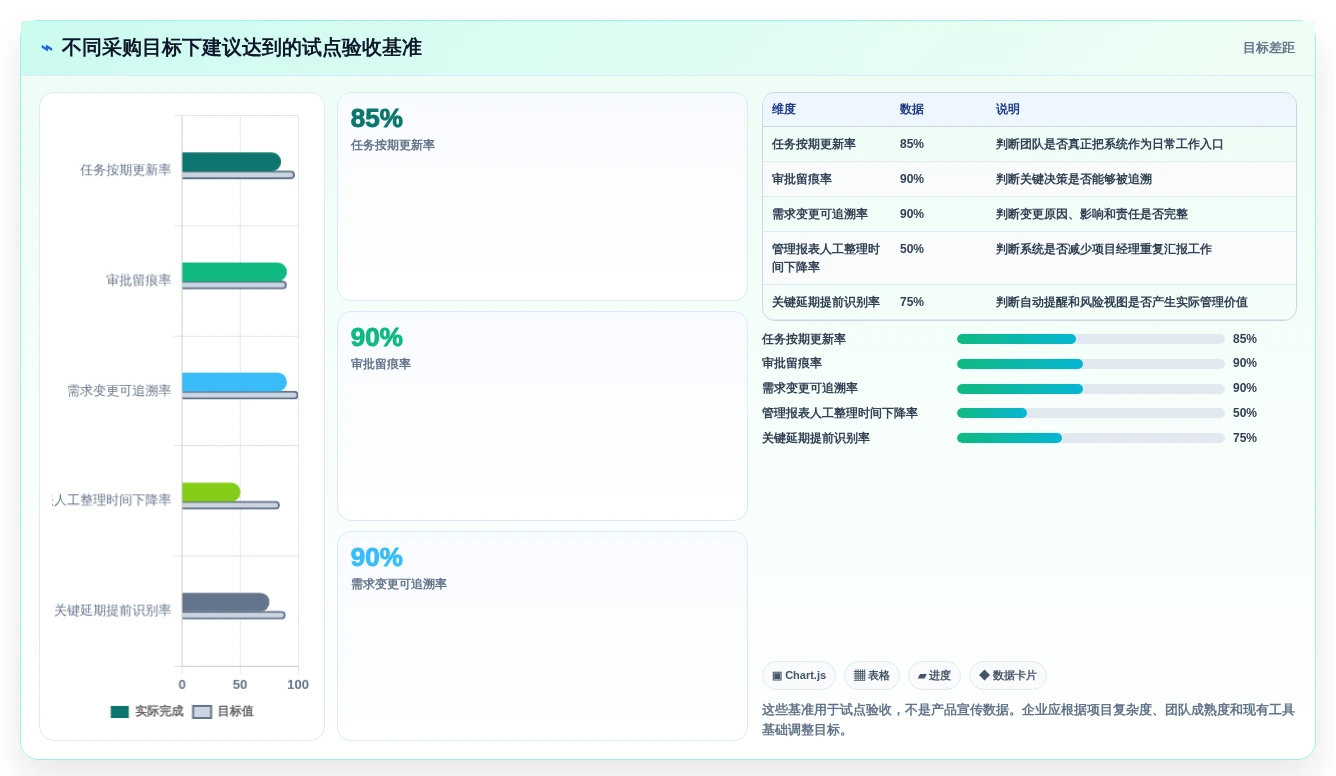Click the 实际完成 legend color box
1336x776 pixels.
point(120,712)
